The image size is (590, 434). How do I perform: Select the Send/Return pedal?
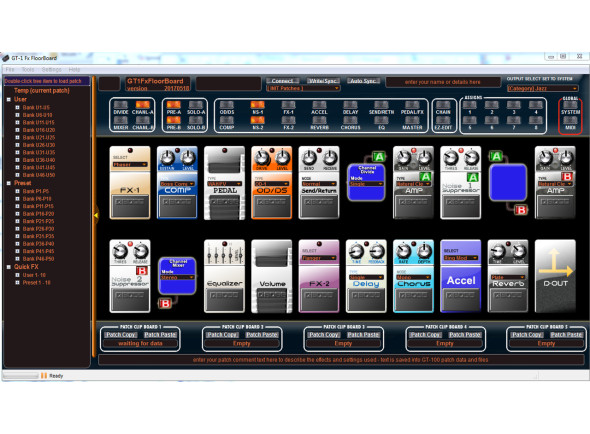coord(319,183)
